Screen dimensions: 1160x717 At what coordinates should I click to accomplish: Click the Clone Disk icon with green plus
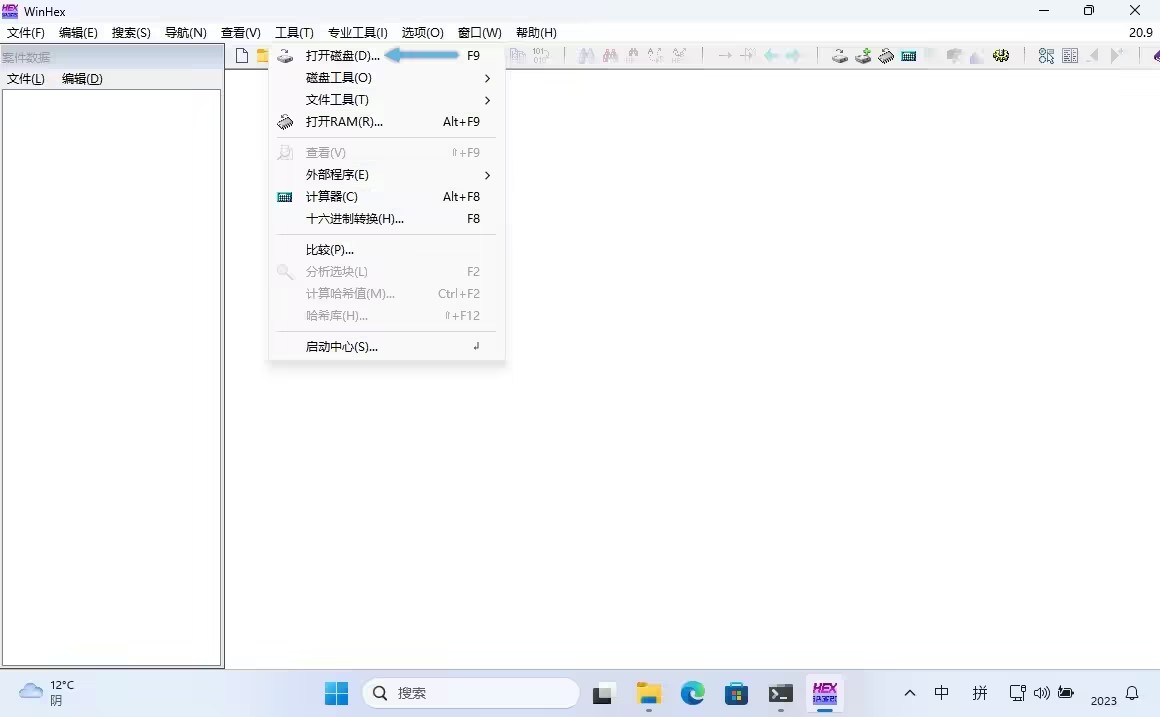(863, 55)
